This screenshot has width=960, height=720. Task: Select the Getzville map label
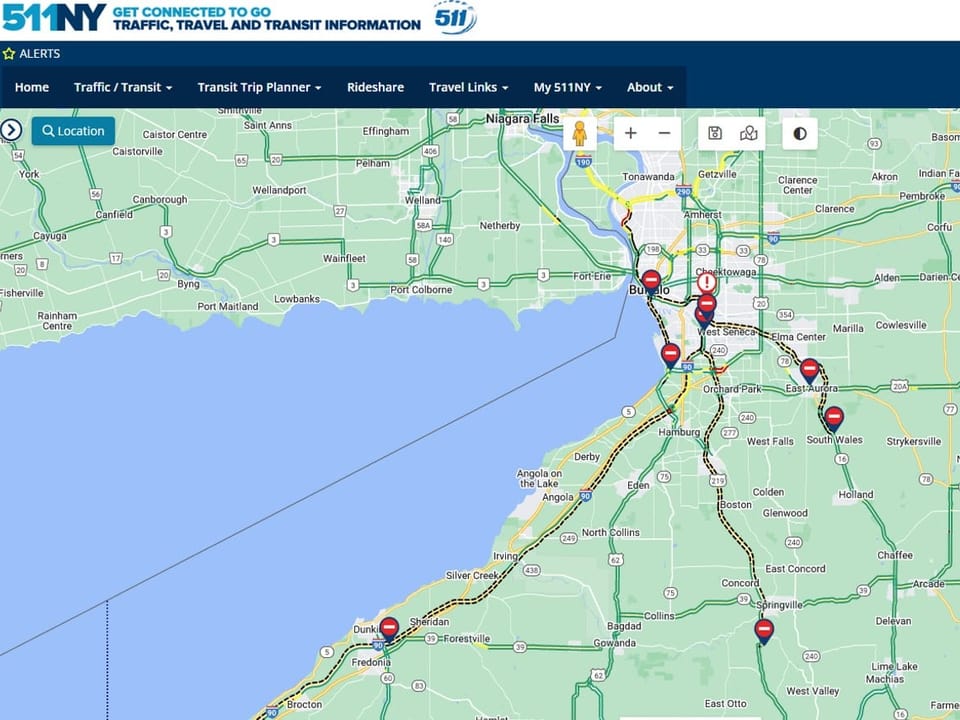coord(717,174)
